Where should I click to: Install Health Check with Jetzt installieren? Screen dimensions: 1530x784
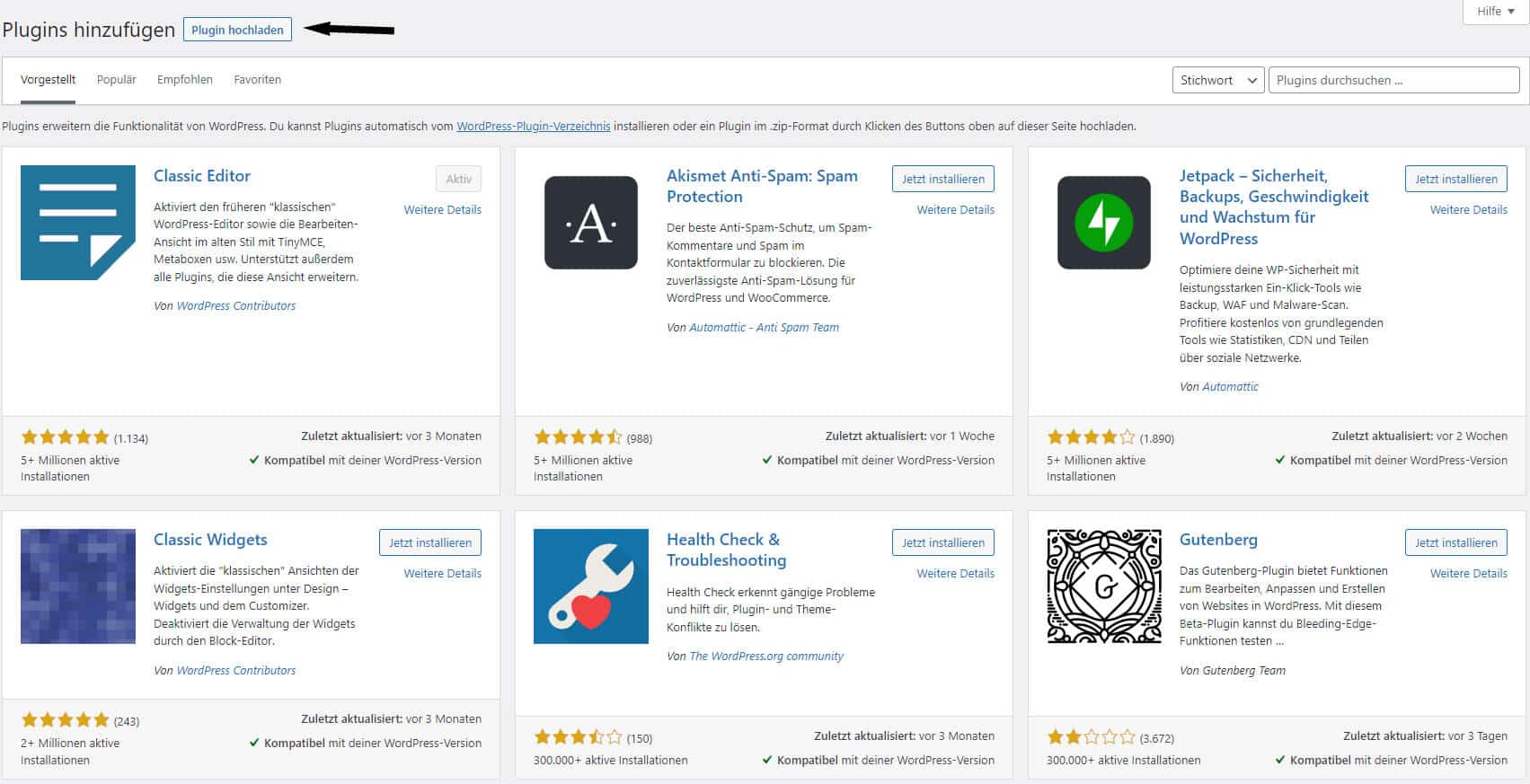(943, 542)
